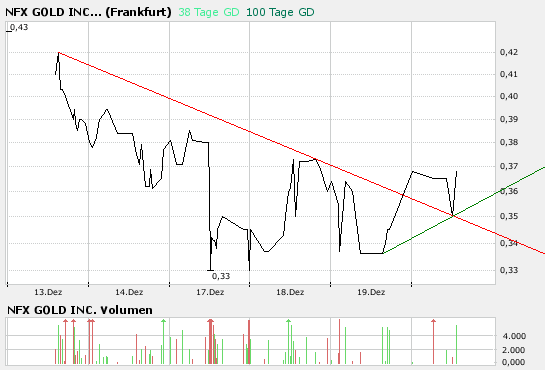Click the 0,41 price axis label
The image size is (545, 384).
pos(509,74)
